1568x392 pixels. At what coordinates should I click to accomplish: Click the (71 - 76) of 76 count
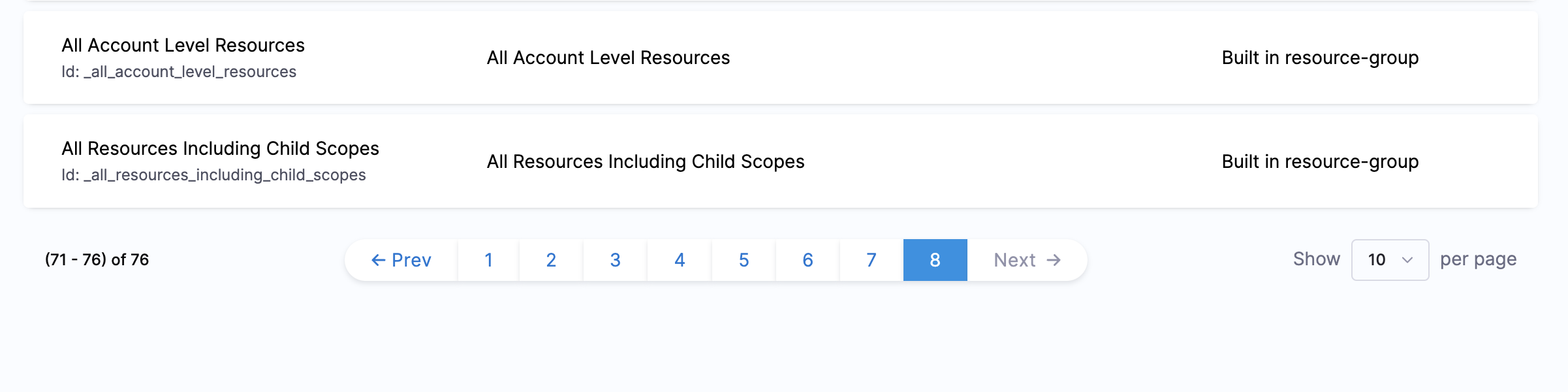click(x=97, y=260)
